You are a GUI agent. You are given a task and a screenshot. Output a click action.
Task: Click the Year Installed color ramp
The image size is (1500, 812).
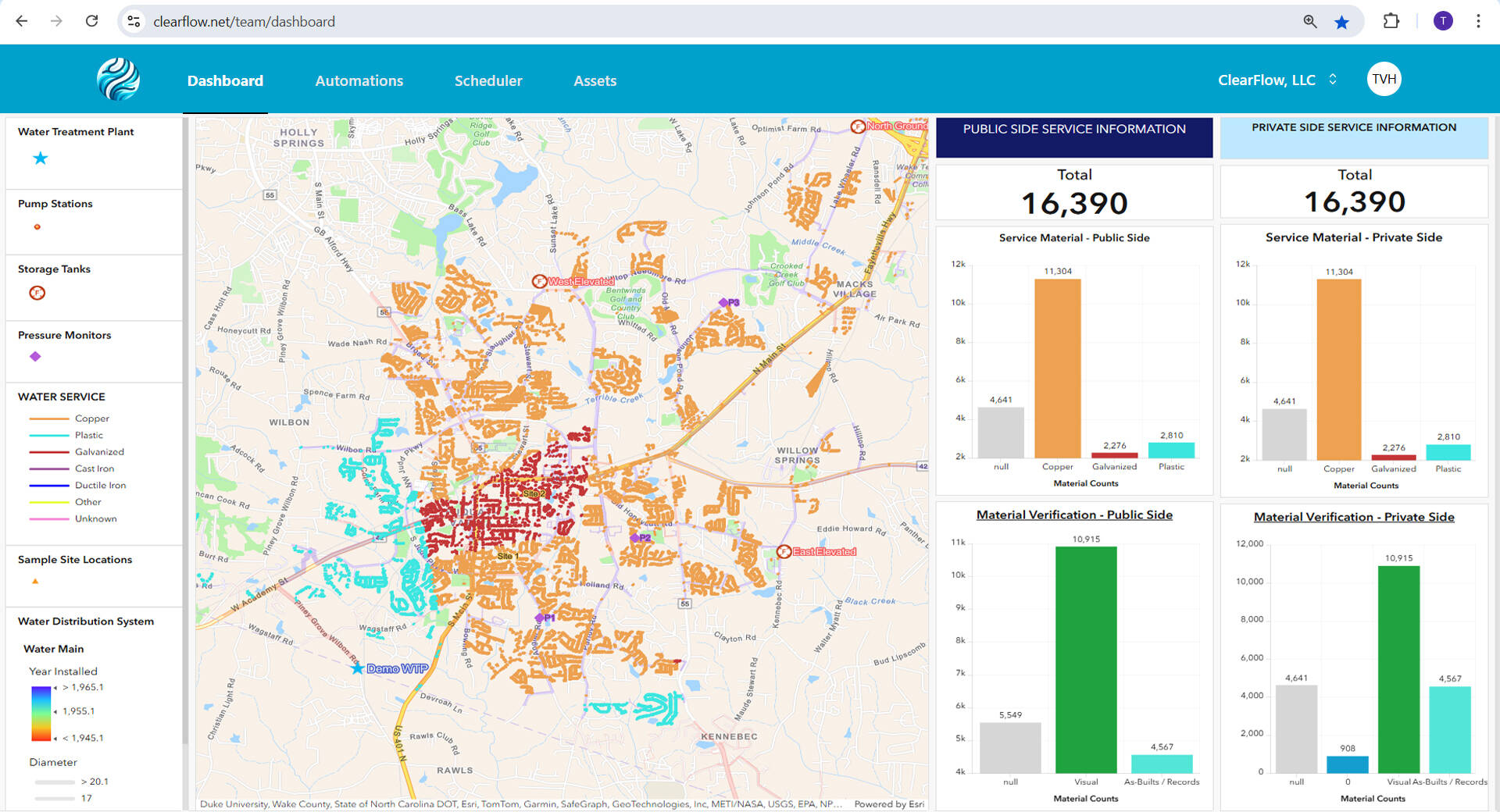[41, 714]
